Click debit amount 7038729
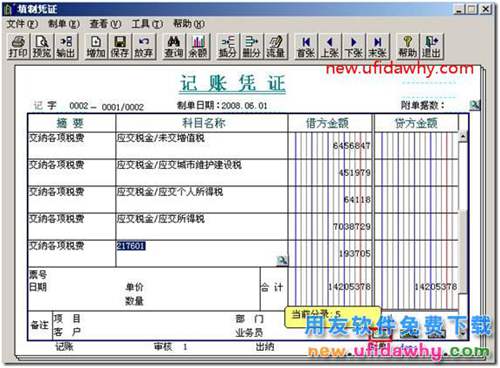The width and height of the screenshot is (500, 368). pyautogui.click(x=351, y=227)
